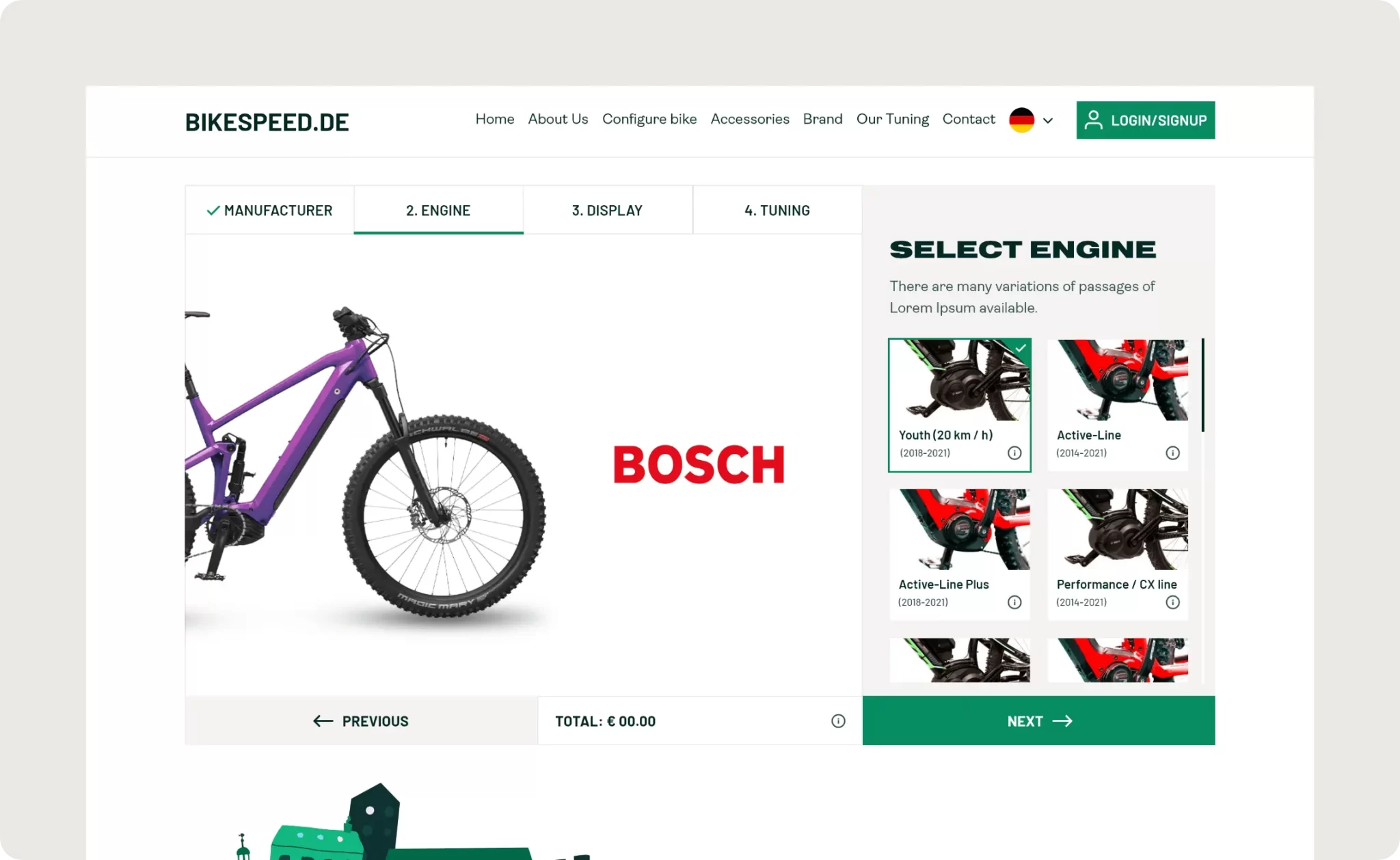Click the left arrow icon next to Previous
The height and width of the screenshot is (860, 1400).
click(323, 721)
